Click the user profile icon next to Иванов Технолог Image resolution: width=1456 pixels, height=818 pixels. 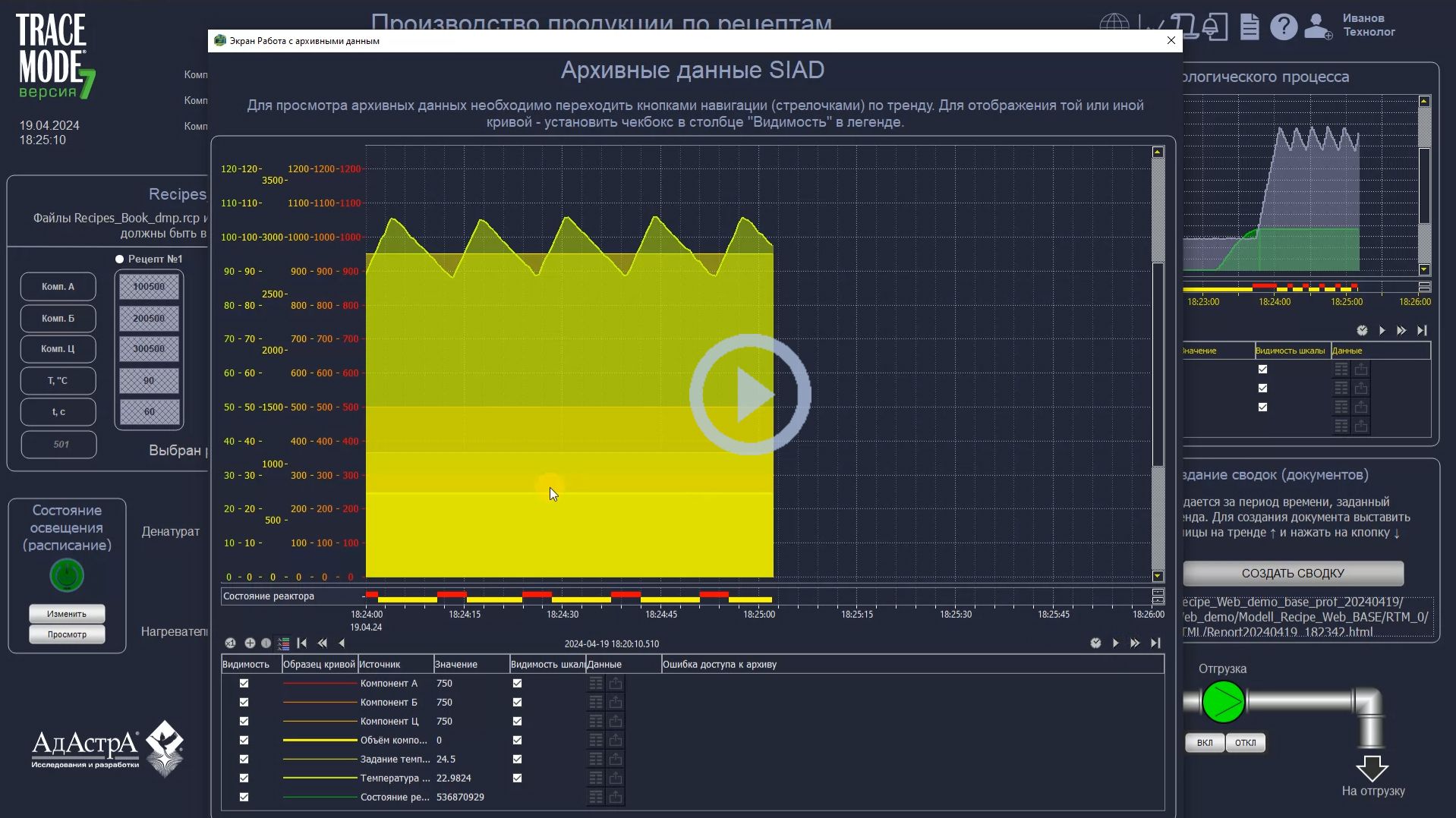(x=1318, y=27)
